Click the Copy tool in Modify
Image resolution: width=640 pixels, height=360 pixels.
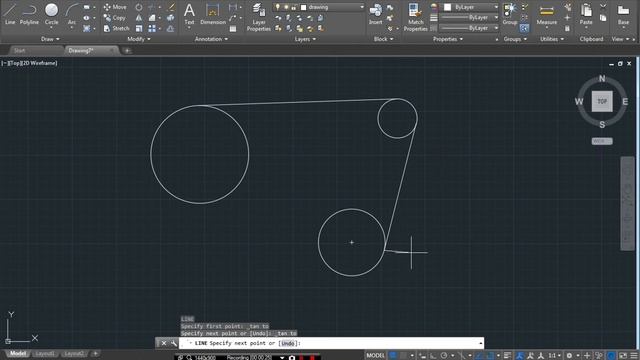tap(115, 18)
